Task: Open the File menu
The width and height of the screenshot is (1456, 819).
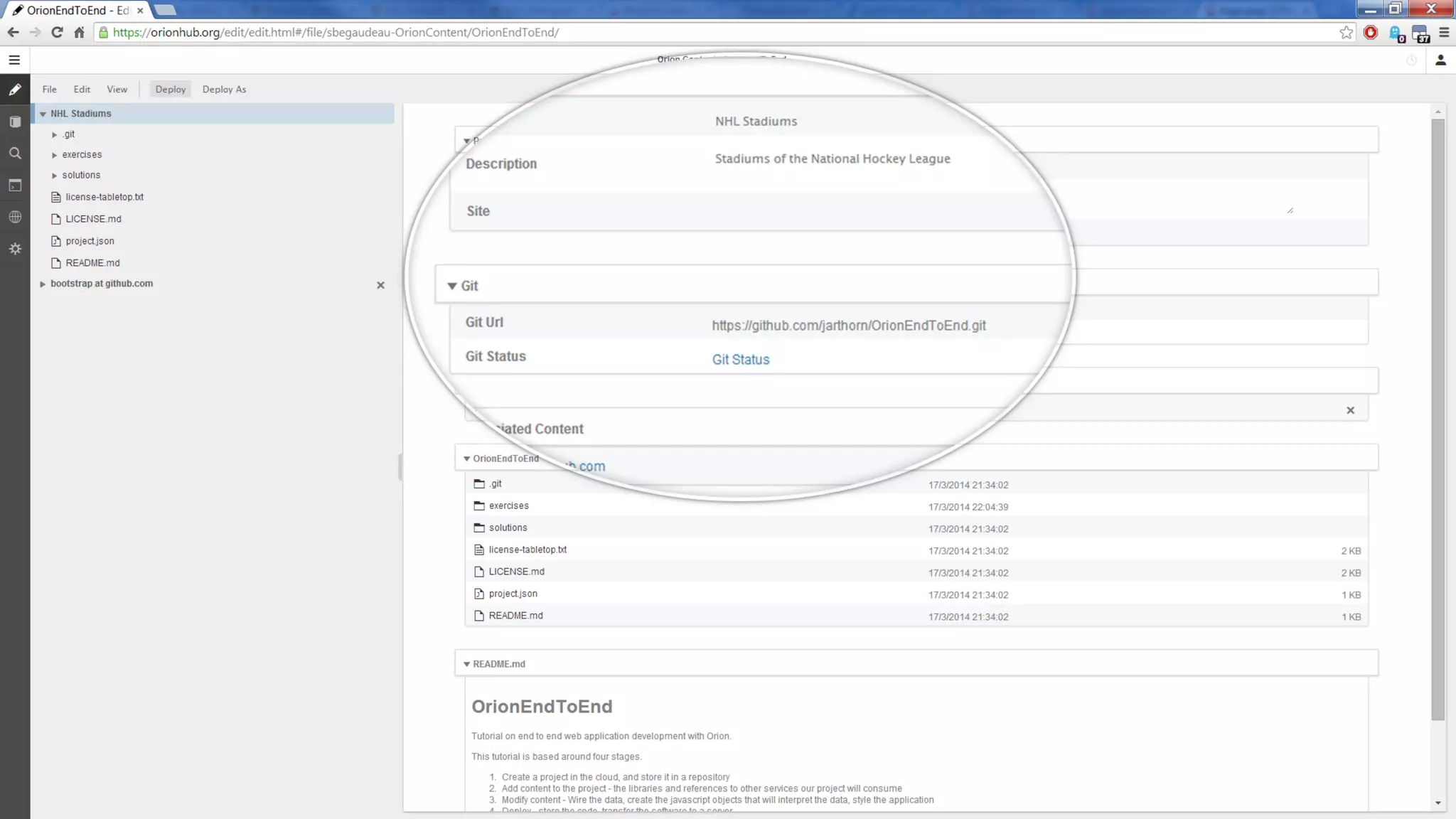Action: click(49, 90)
